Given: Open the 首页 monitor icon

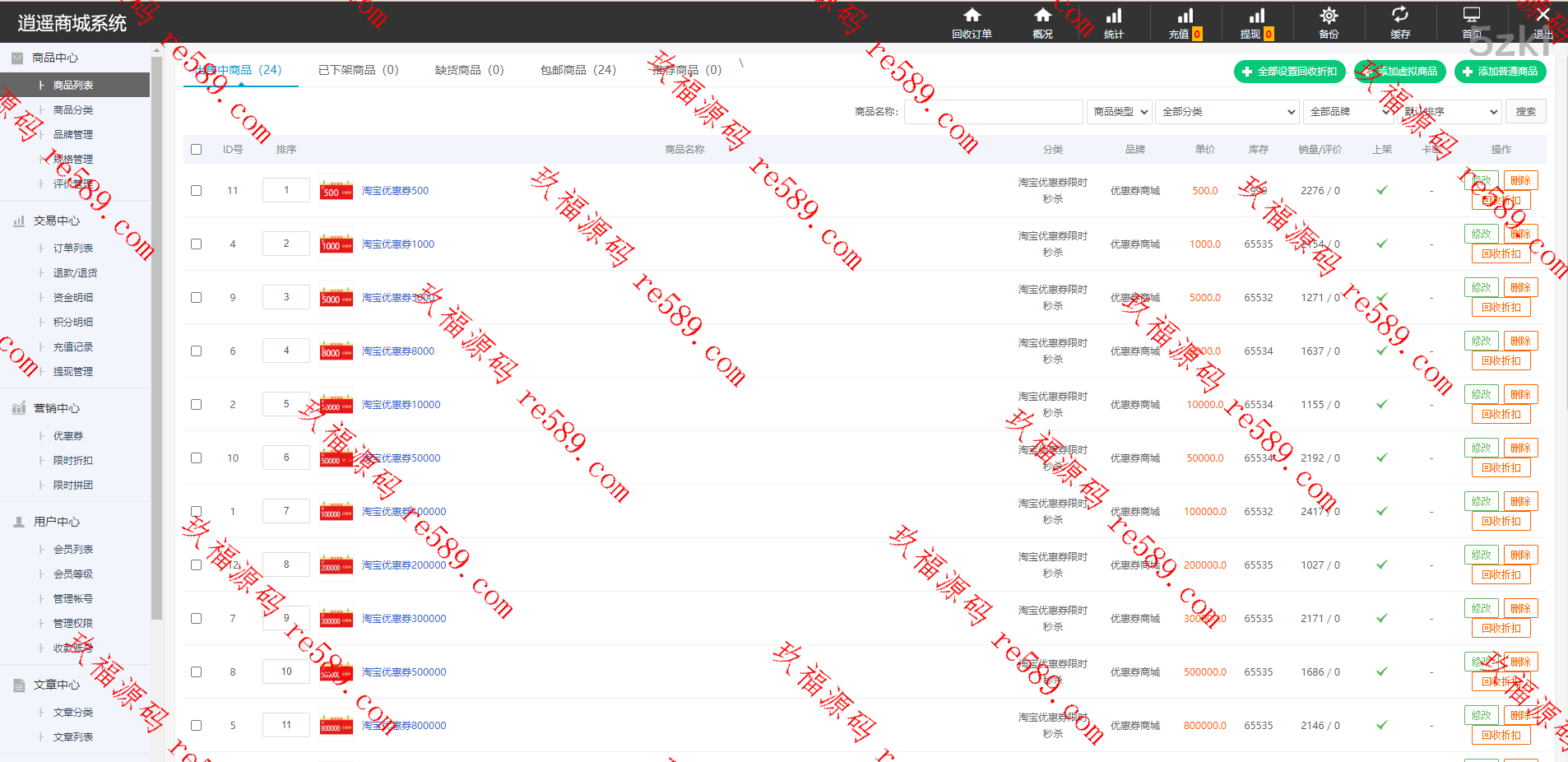Looking at the screenshot, I should (1471, 16).
